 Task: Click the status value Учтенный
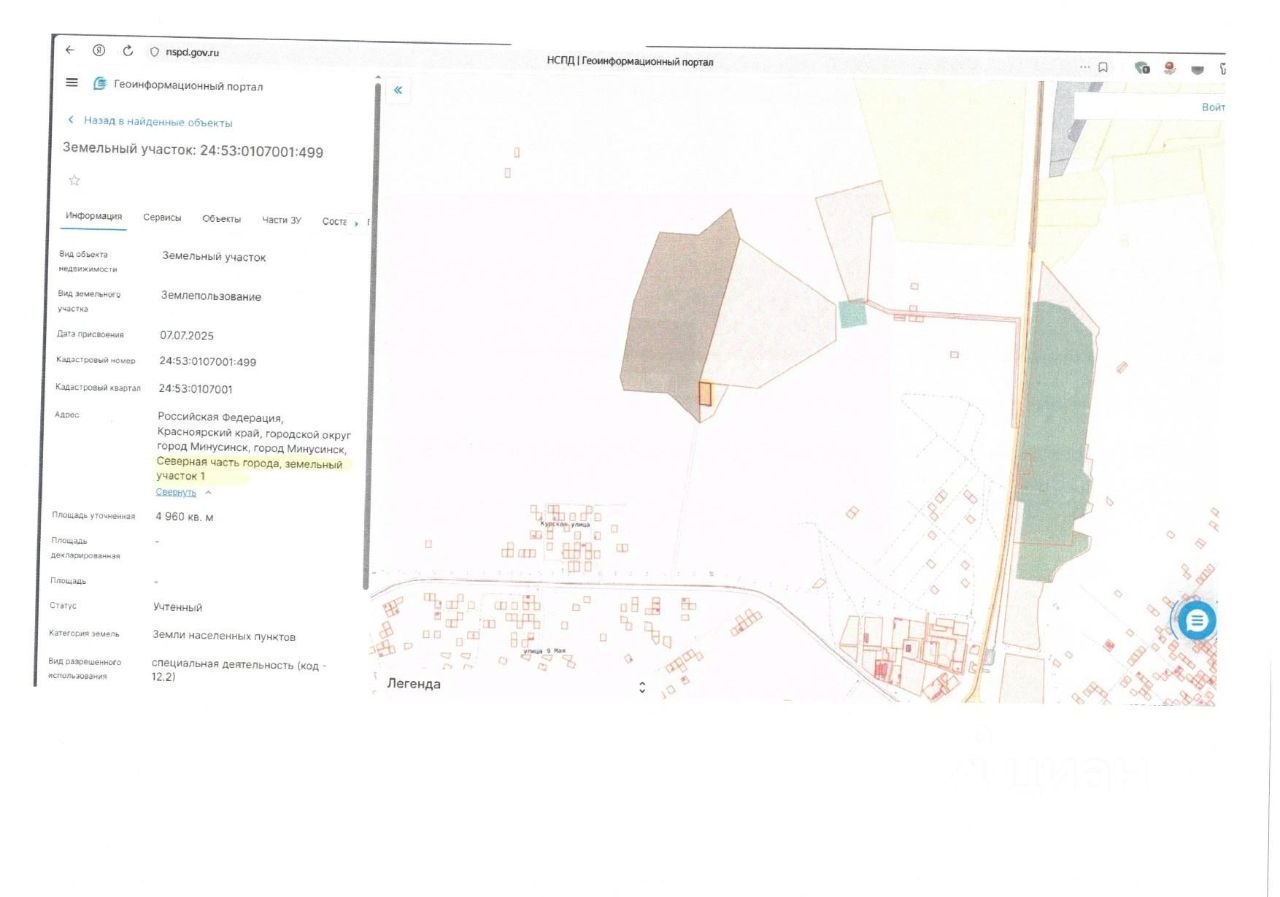click(178, 607)
